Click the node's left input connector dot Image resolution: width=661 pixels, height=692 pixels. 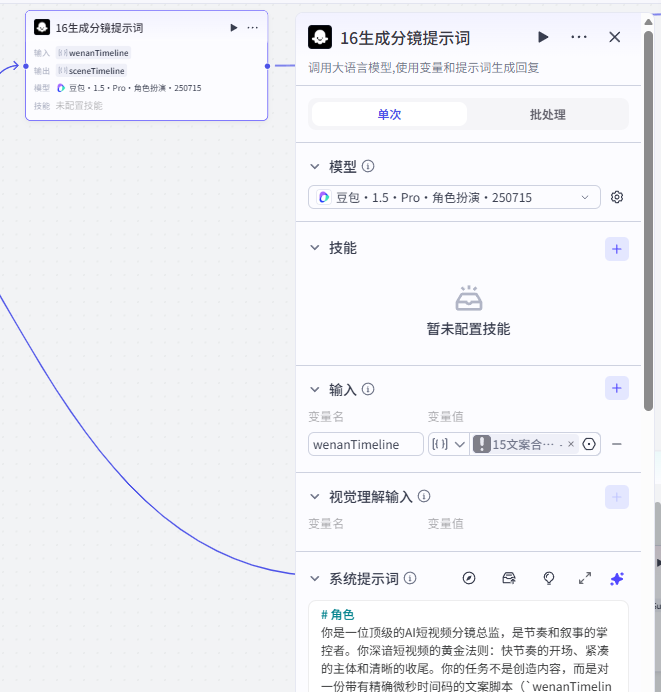point(26,66)
